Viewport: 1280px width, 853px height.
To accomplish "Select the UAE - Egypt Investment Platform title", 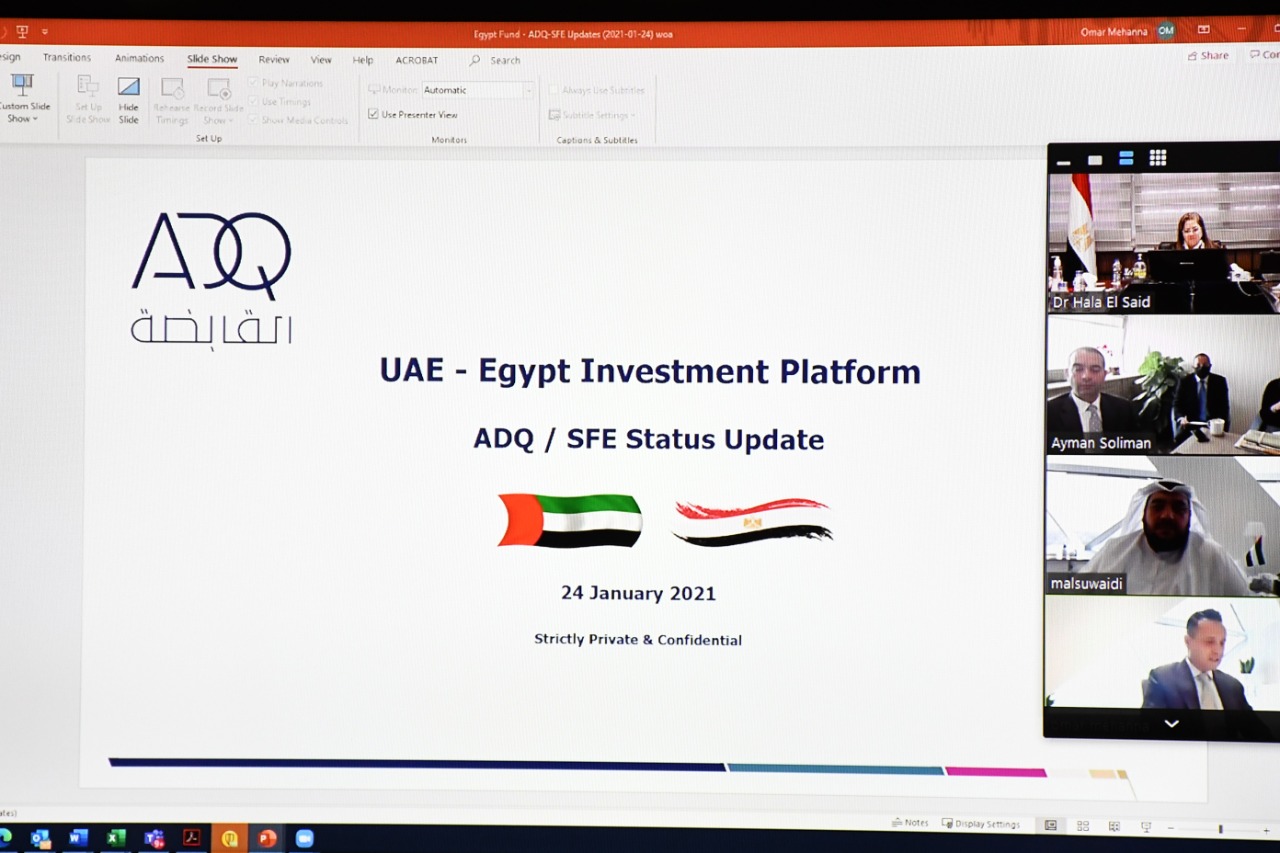I will pos(650,371).
